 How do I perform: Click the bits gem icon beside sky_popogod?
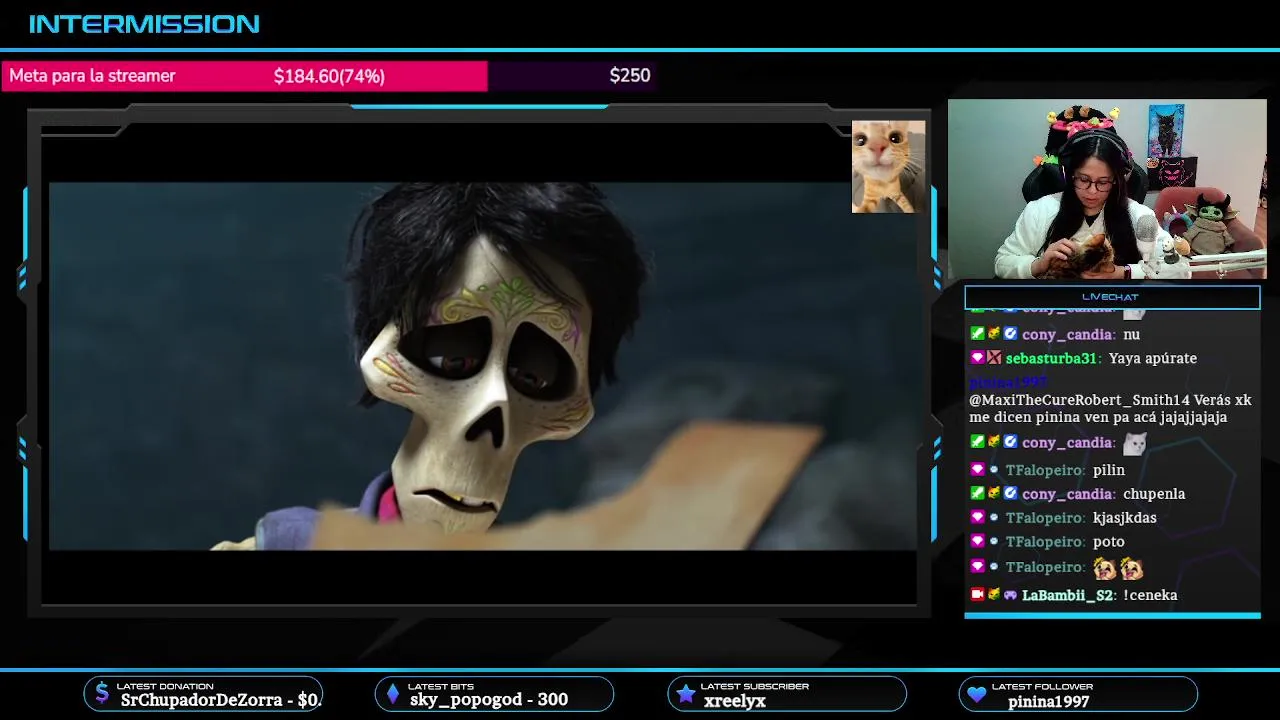tap(393, 694)
